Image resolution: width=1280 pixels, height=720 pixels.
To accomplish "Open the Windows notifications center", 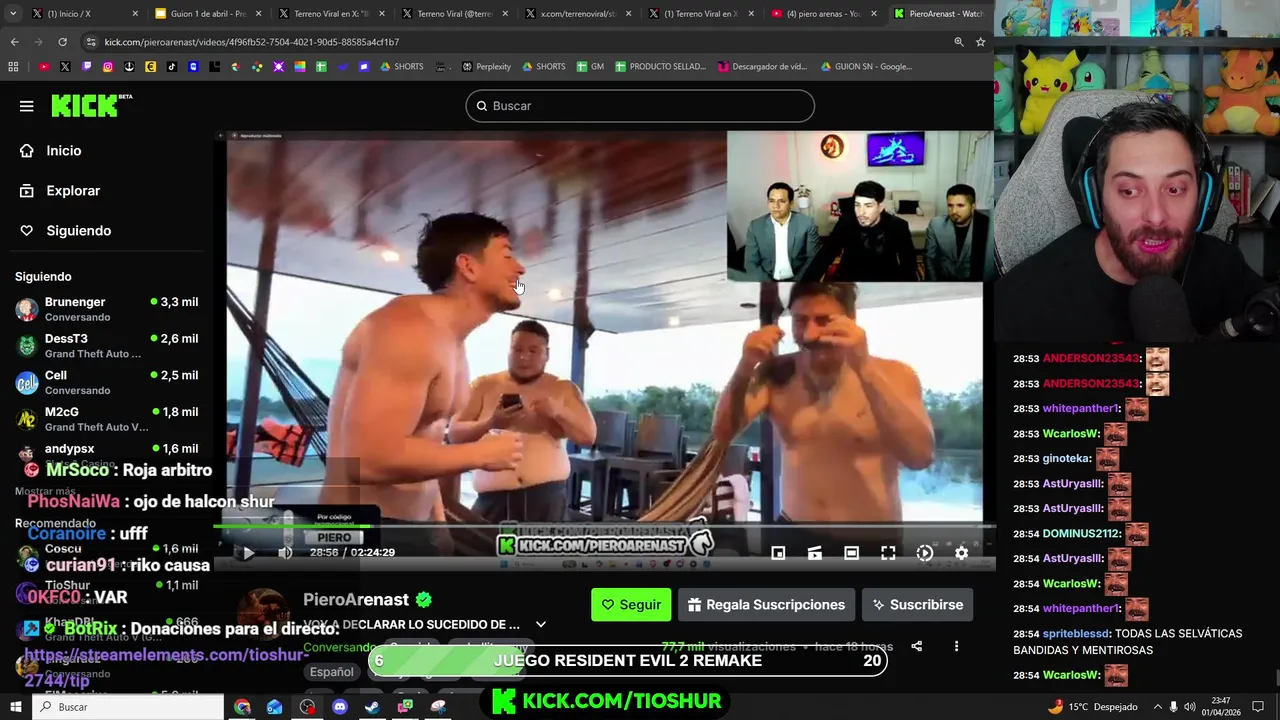I will click(1259, 707).
